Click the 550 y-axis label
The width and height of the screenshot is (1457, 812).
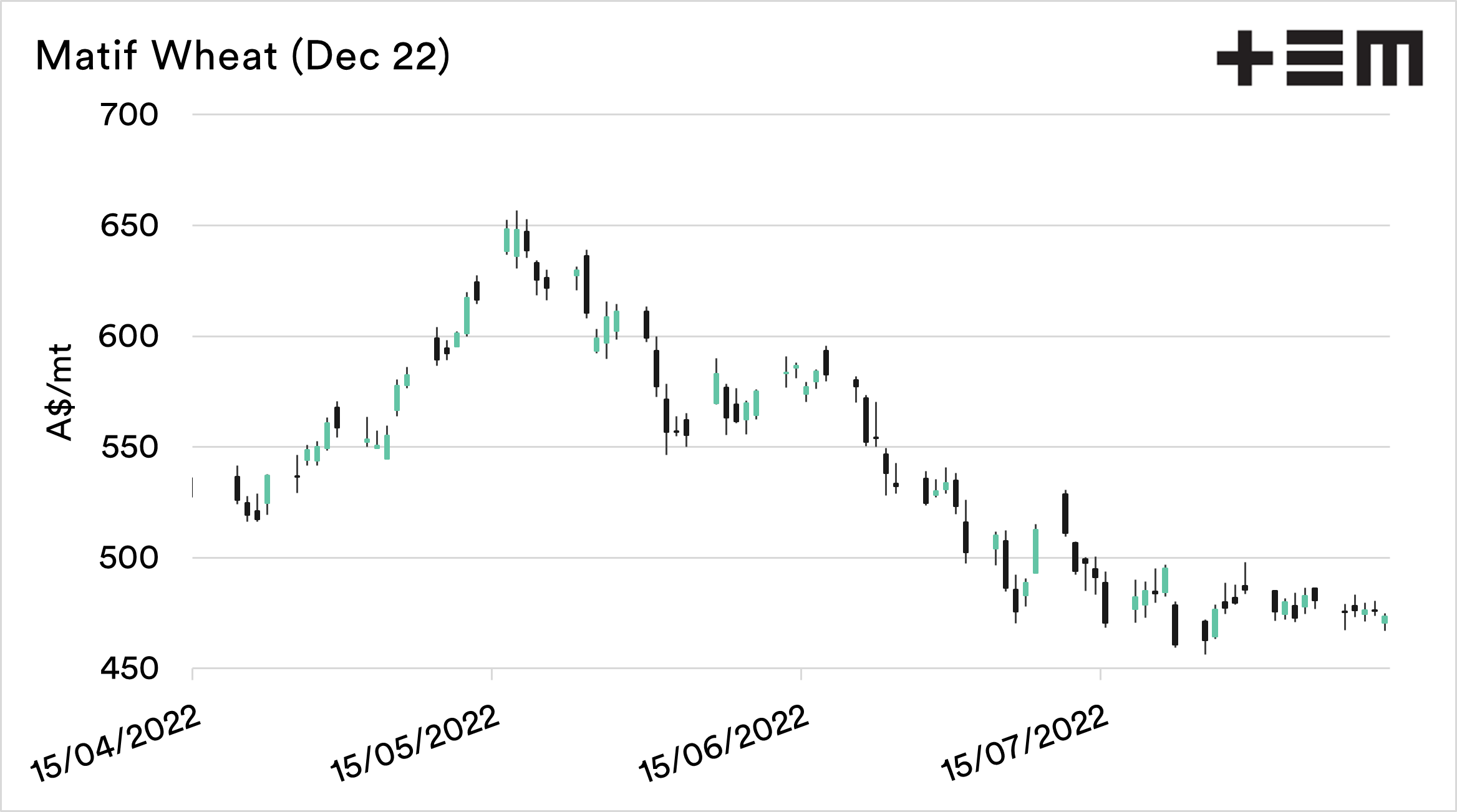coord(130,448)
